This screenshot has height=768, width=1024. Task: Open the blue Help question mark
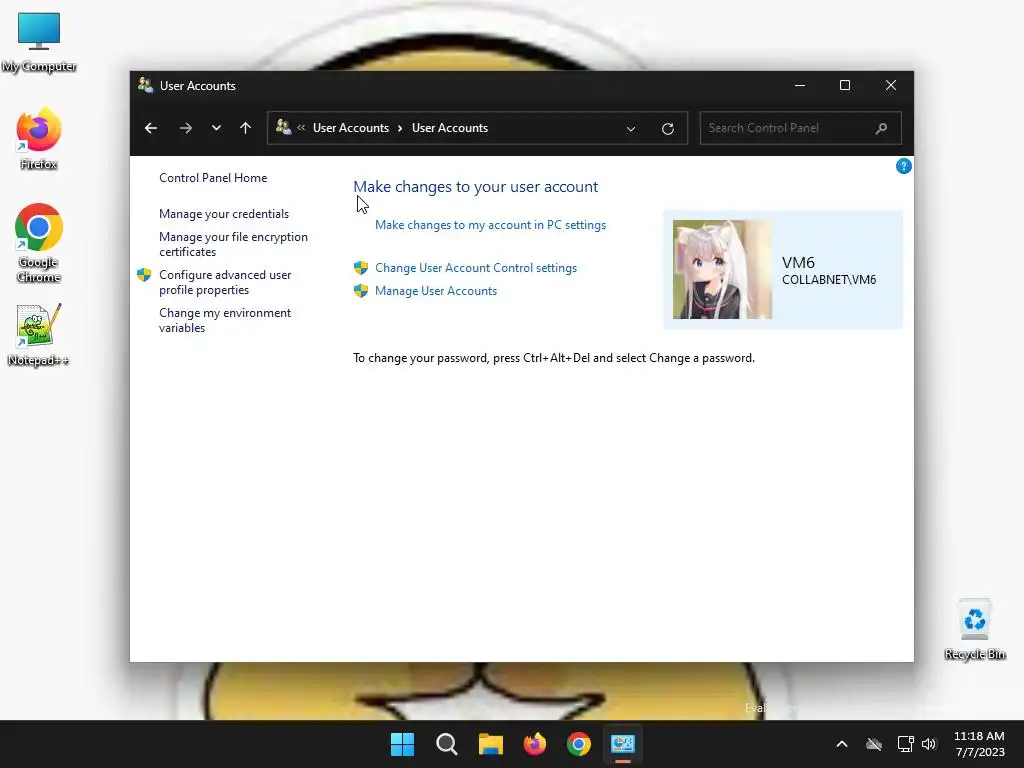[x=903, y=167]
